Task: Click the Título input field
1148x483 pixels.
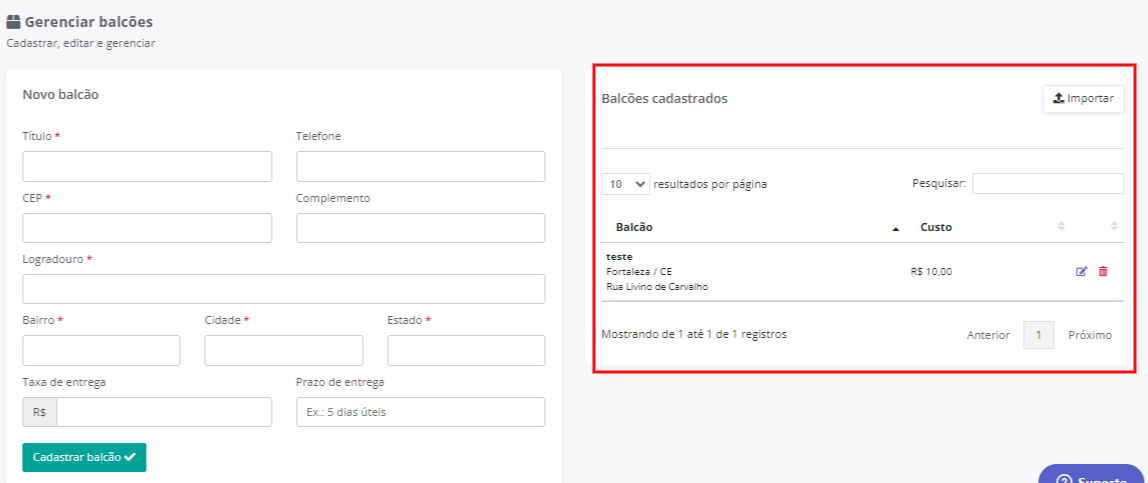Action: point(147,166)
